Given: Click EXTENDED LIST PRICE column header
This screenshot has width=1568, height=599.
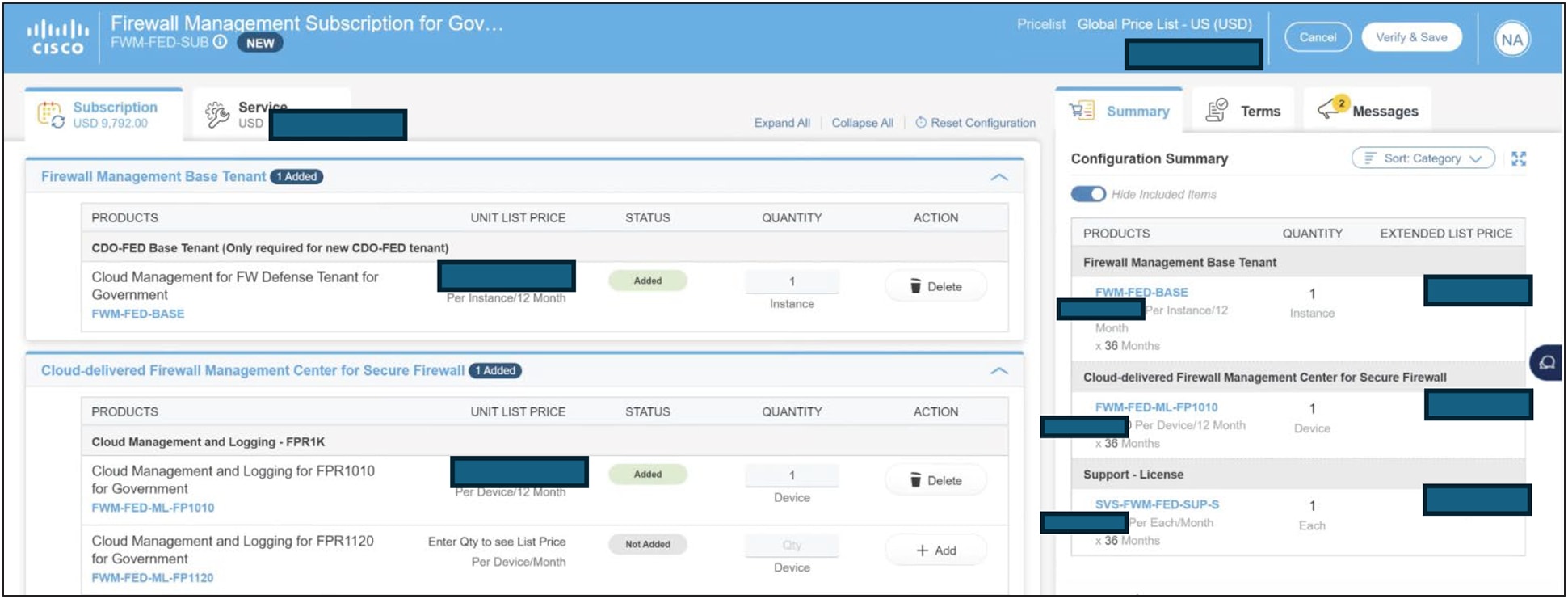Looking at the screenshot, I should (x=1446, y=234).
